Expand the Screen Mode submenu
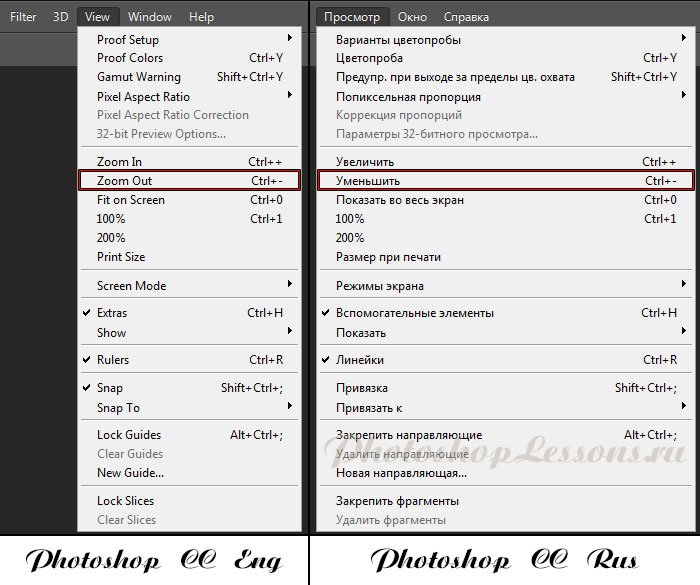This screenshot has width=700, height=585. (189, 285)
